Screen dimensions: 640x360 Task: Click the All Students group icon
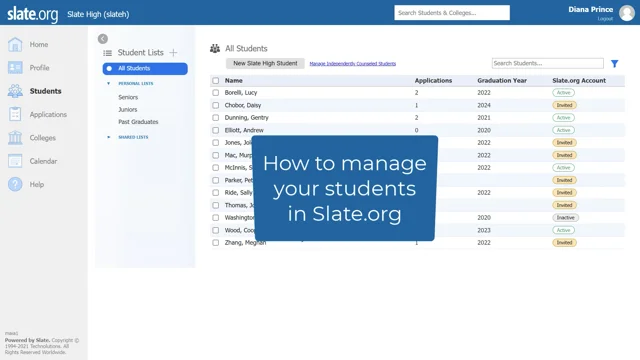[215, 49]
